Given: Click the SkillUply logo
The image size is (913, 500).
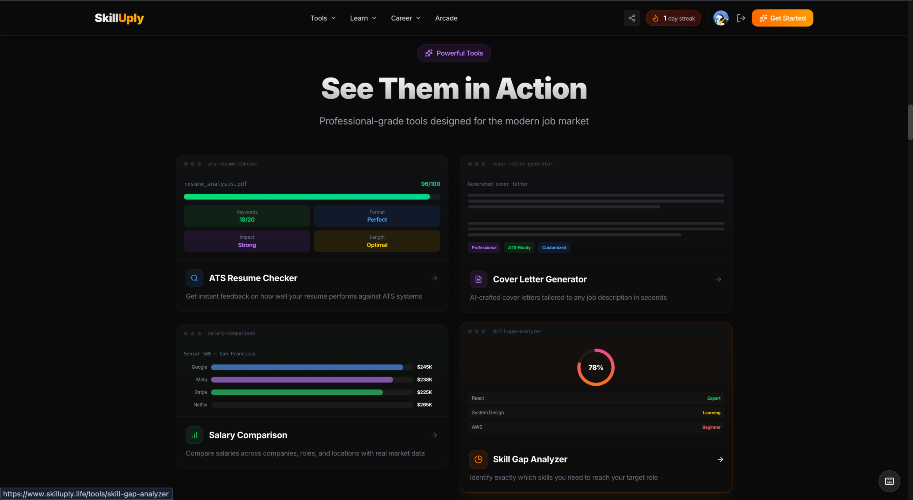Looking at the screenshot, I should click(119, 18).
